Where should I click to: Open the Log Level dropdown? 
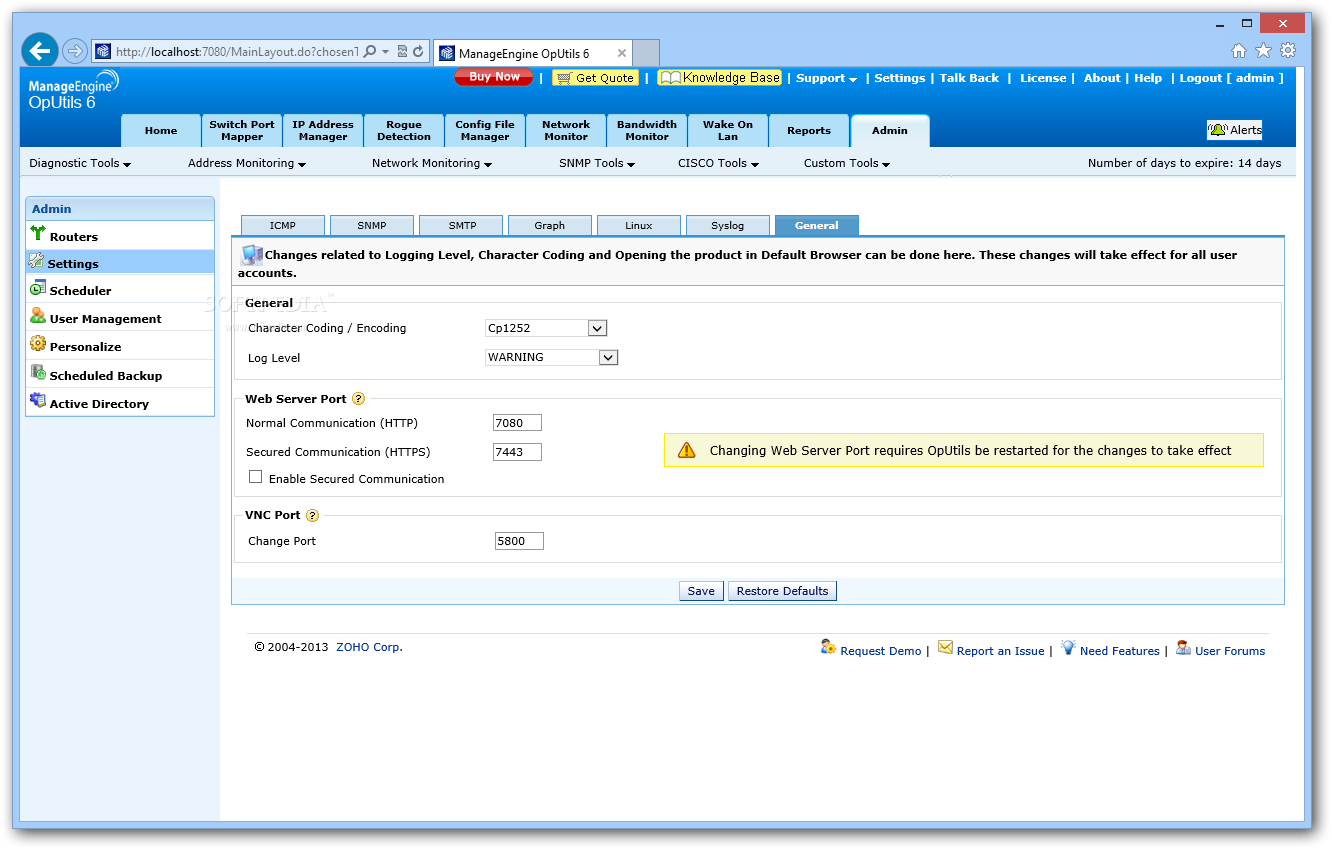coord(552,357)
